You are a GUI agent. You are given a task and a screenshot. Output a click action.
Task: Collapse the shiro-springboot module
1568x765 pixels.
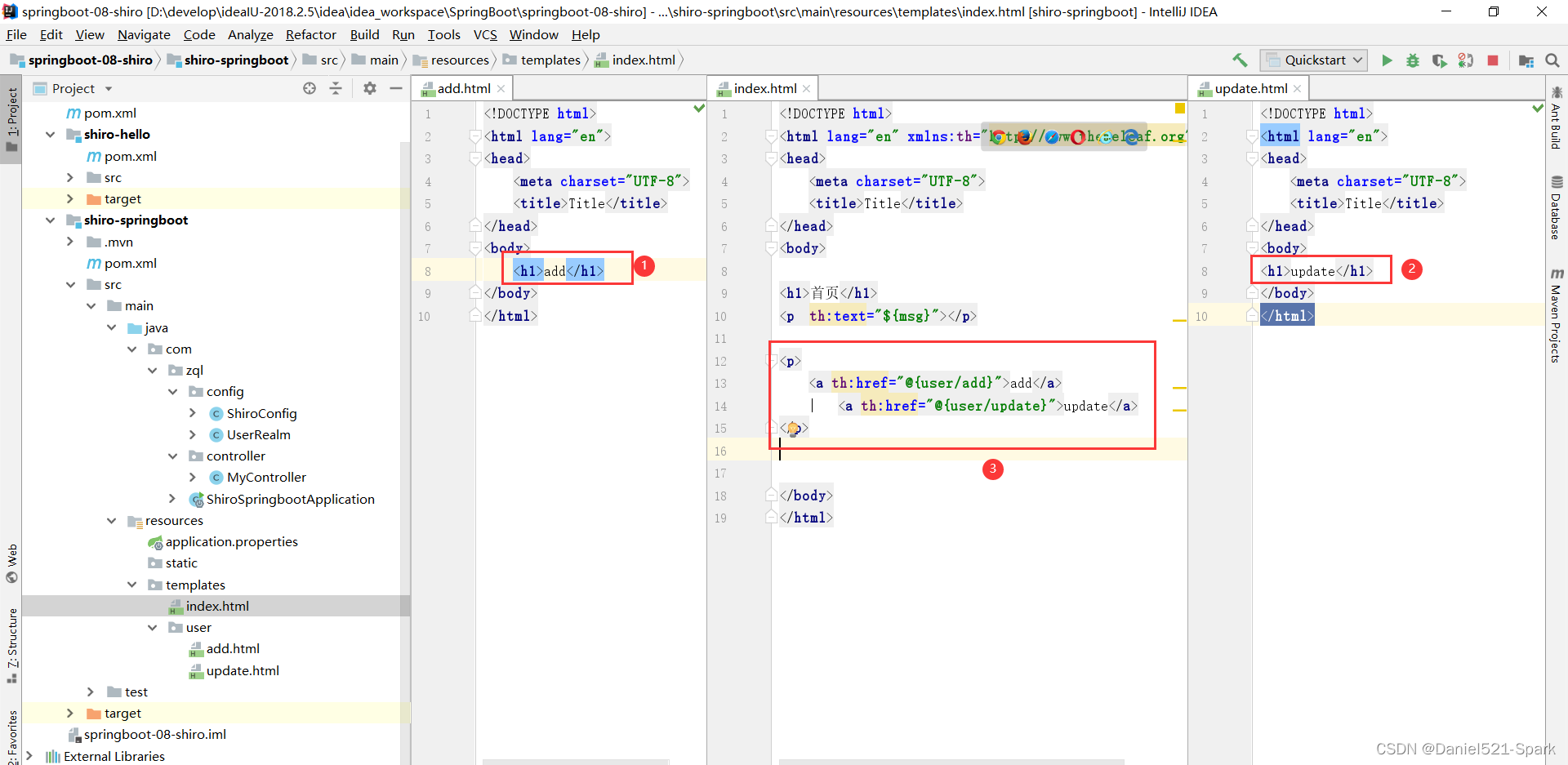(51, 220)
